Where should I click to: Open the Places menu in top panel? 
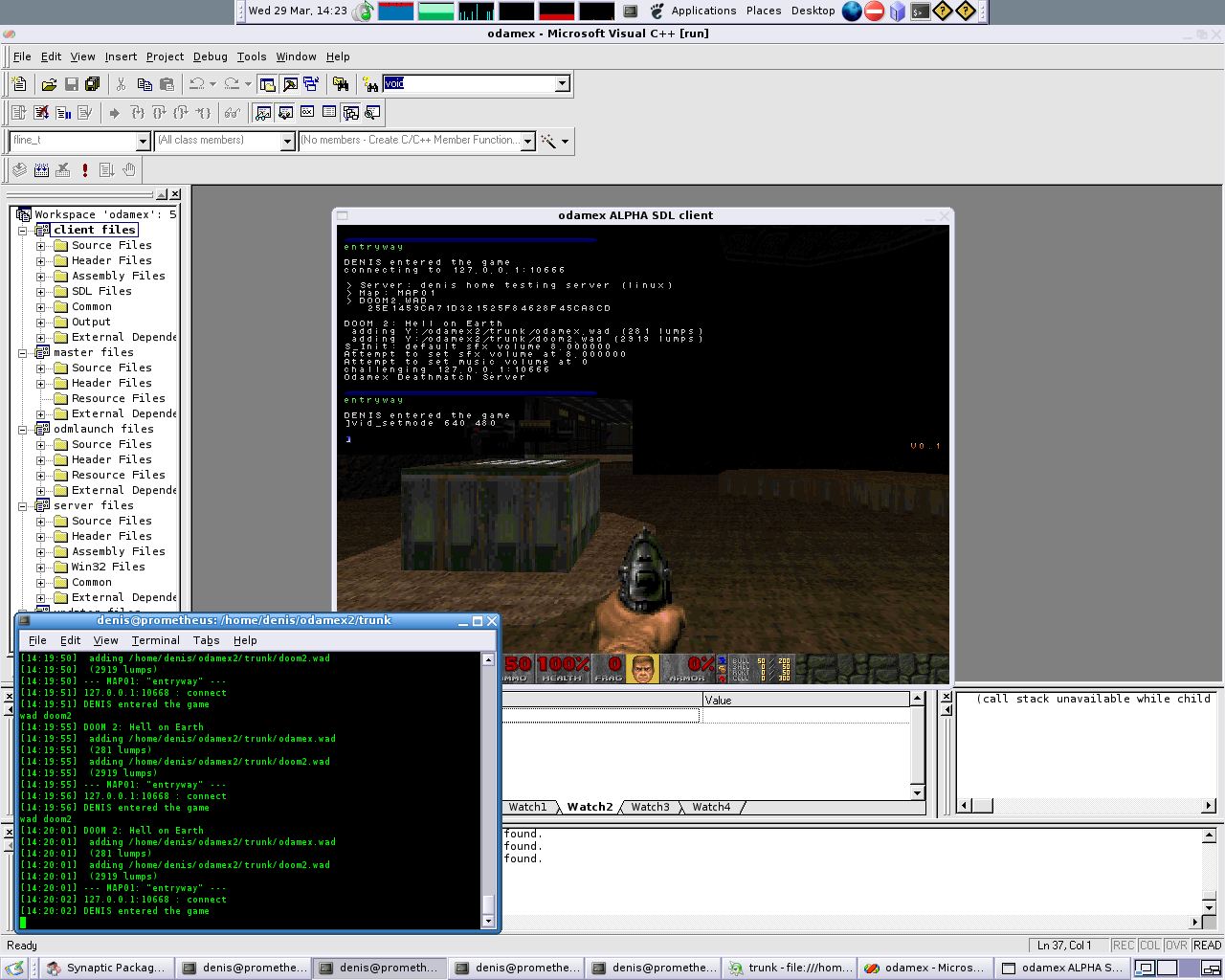[x=764, y=11]
